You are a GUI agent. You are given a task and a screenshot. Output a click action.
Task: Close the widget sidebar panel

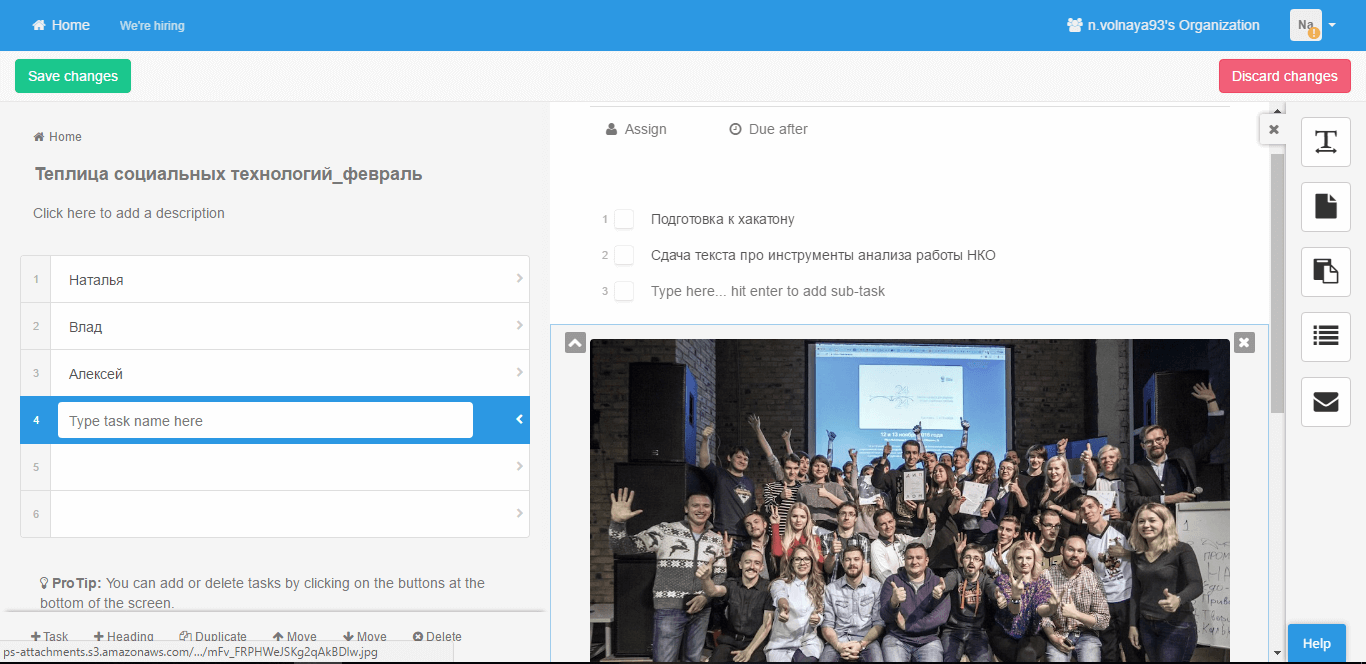(x=1273, y=130)
